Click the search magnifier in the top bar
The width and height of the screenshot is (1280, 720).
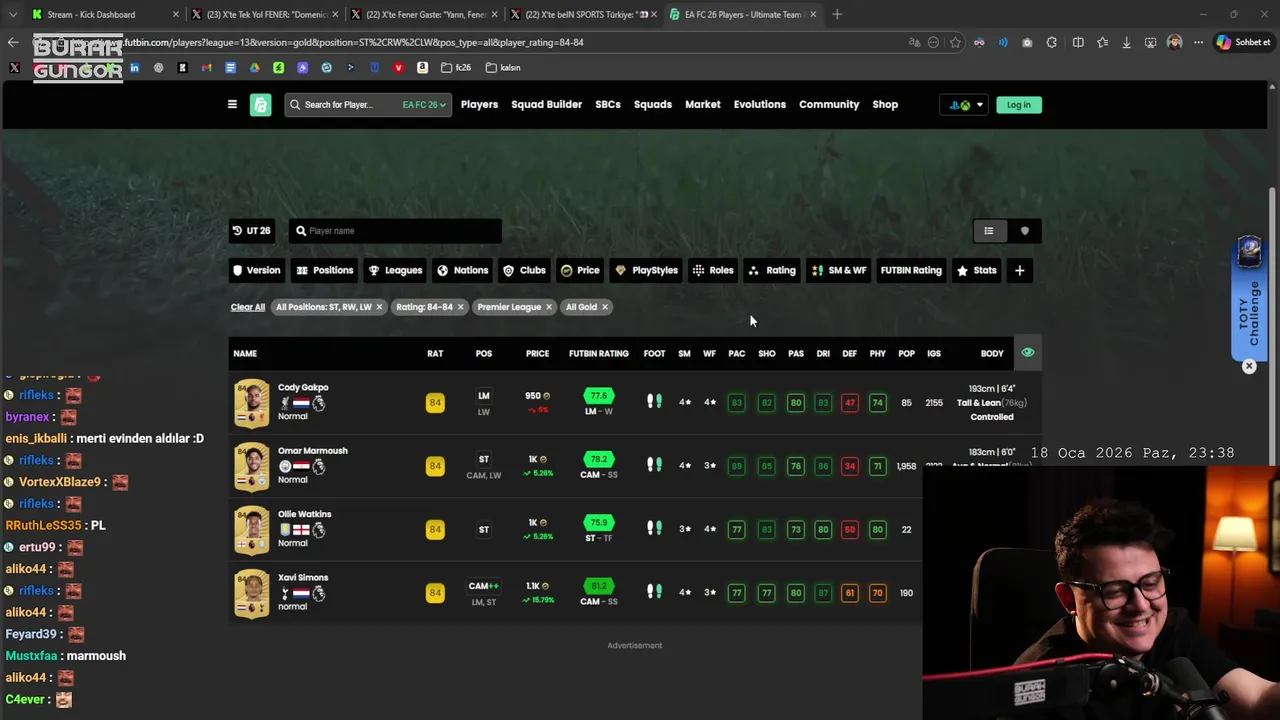point(295,104)
